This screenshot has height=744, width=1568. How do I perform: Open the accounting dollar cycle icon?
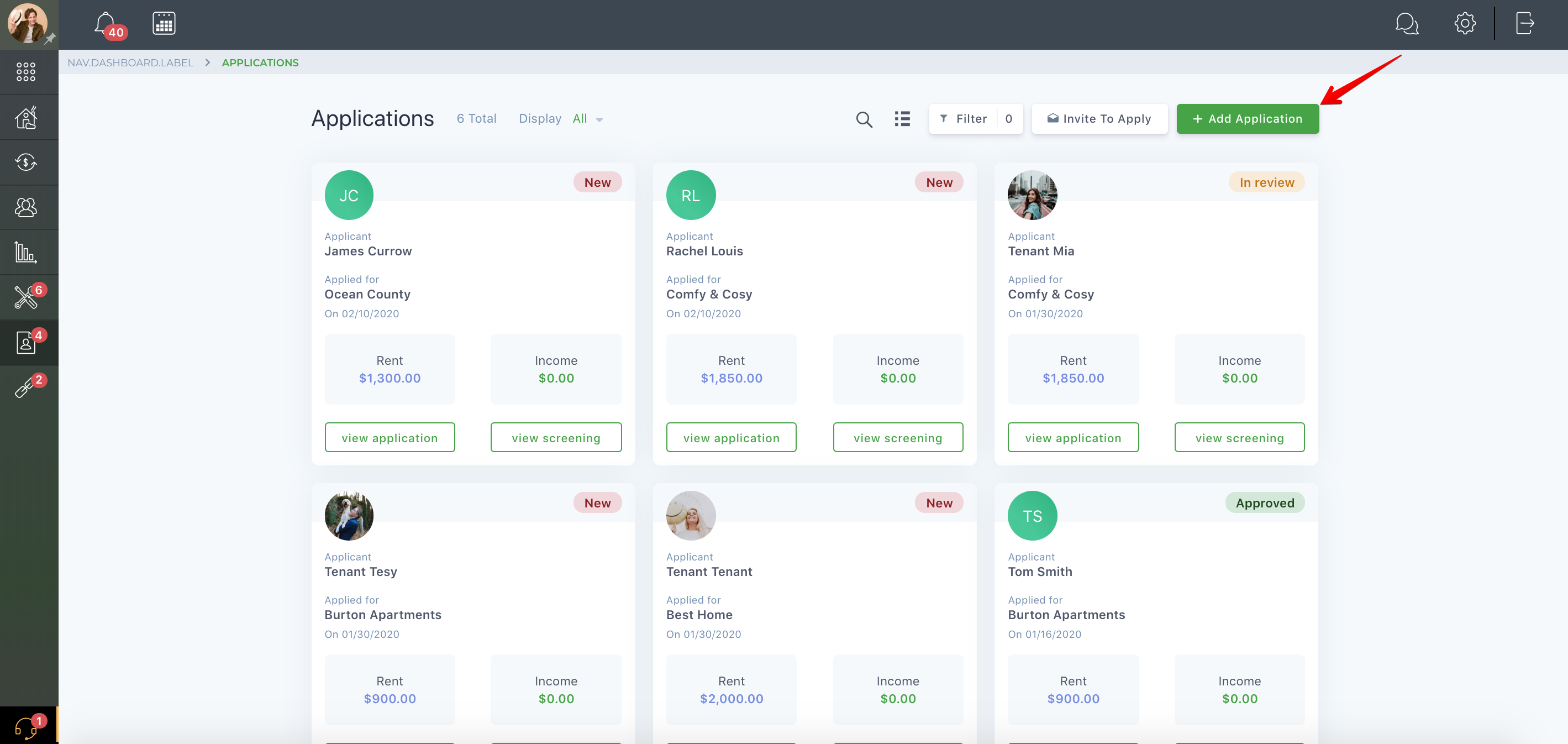pyautogui.click(x=25, y=162)
